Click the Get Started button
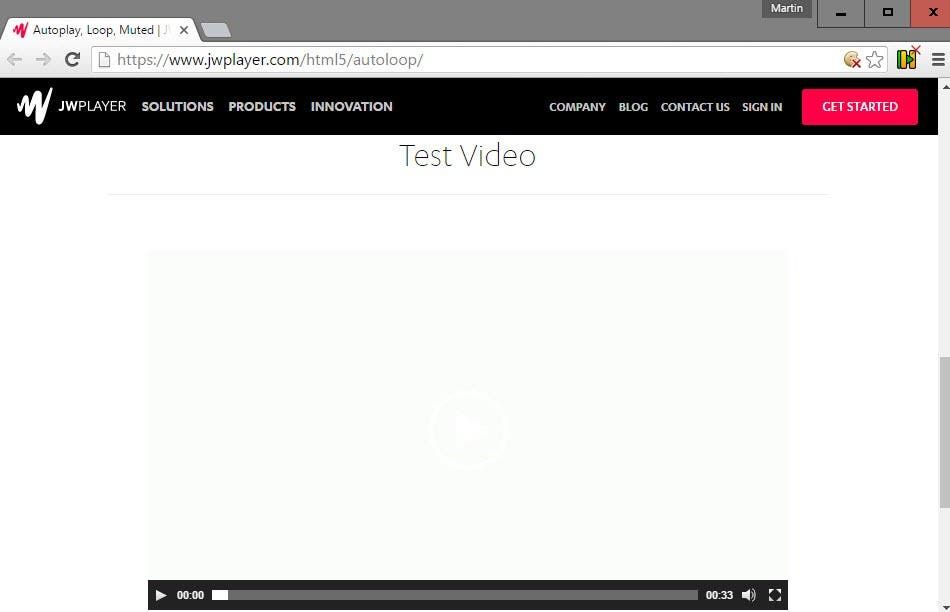 [x=860, y=107]
